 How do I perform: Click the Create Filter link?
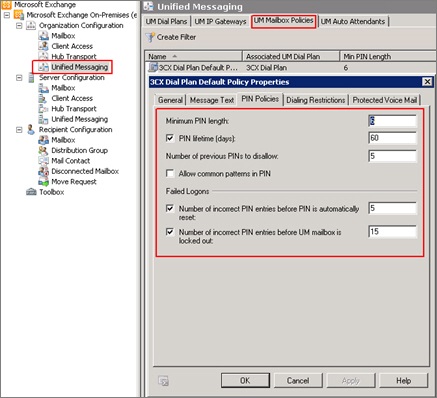(x=176, y=37)
